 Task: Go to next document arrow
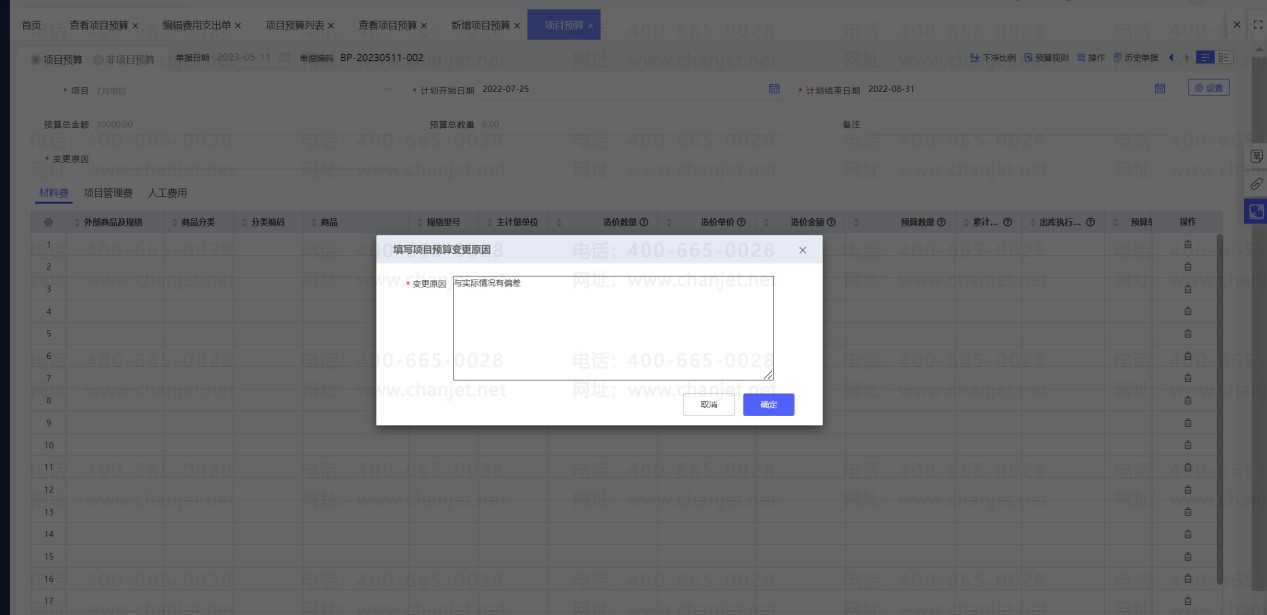pyautogui.click(x=1188, y=58)
